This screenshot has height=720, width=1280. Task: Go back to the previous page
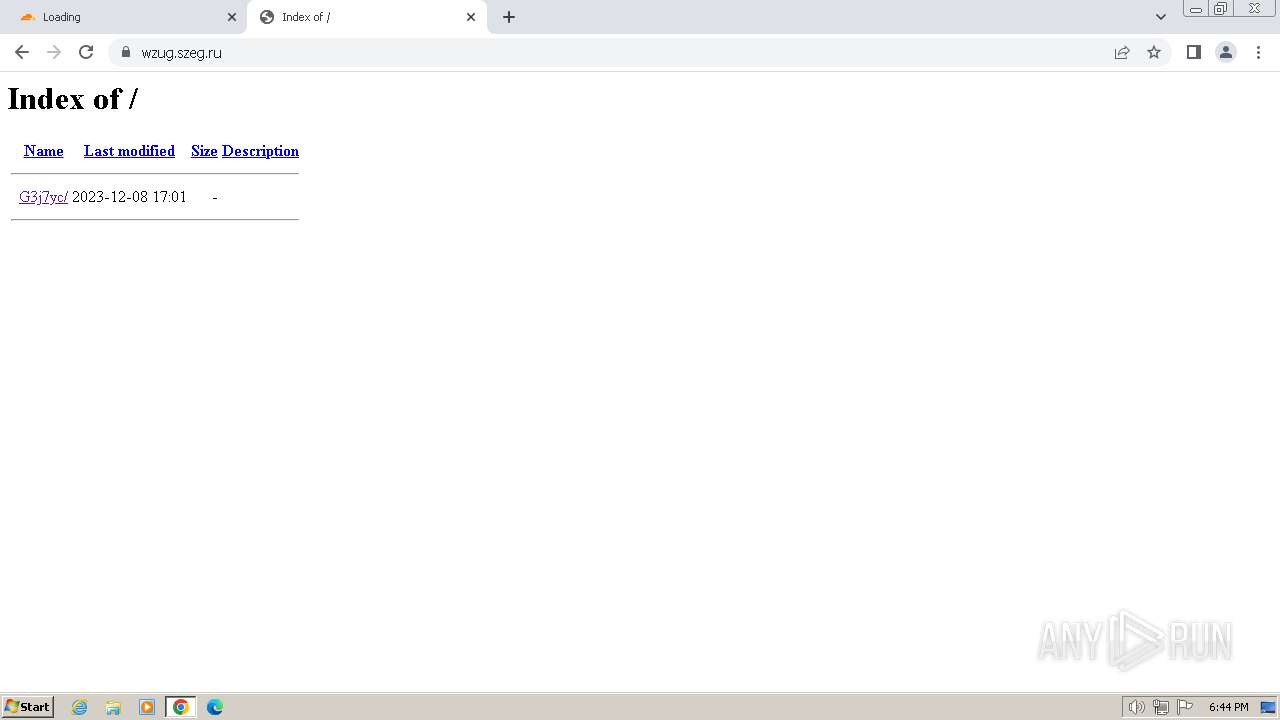pyautogui.click(x=22, y=52)
